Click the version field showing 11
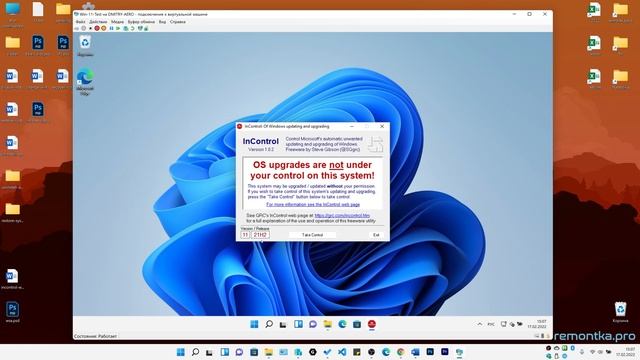640x360 pixels. tap(245, 235)
